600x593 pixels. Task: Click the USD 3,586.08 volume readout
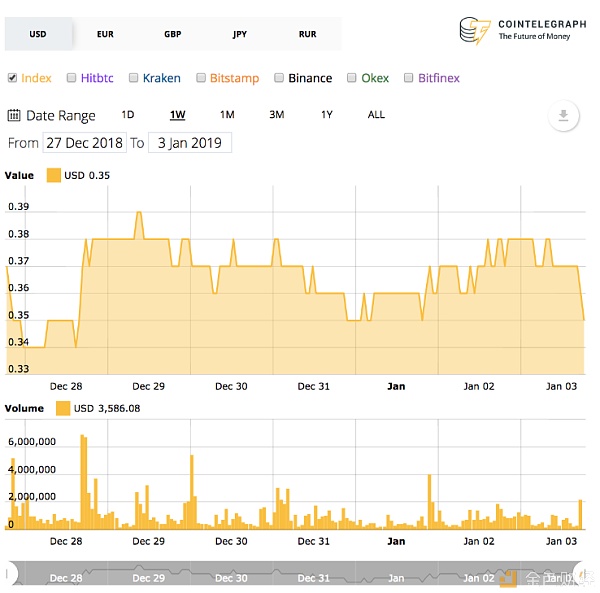pyautogui.click(x=107, y=409)
